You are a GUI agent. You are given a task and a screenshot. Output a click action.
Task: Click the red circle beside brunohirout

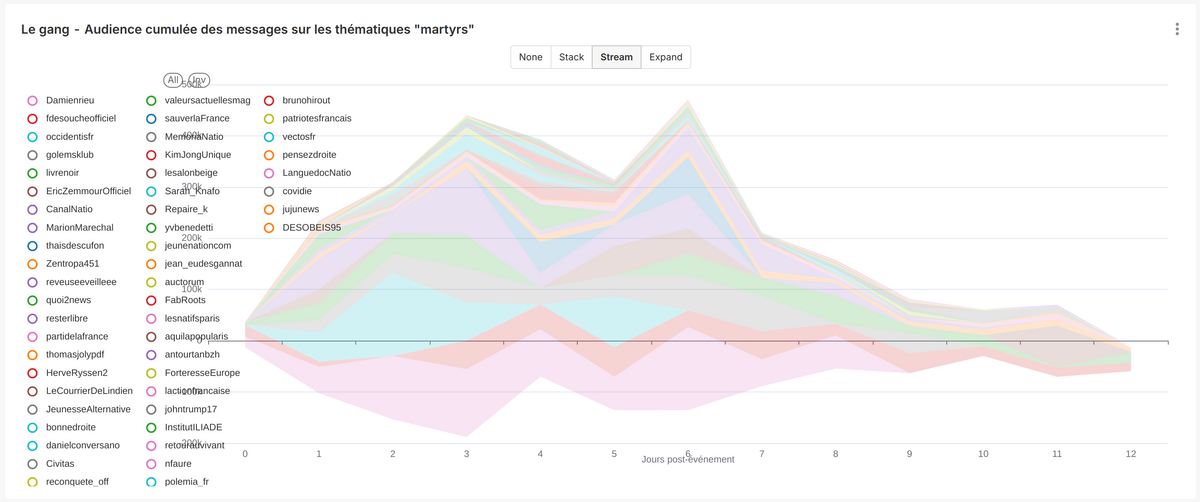270,100
